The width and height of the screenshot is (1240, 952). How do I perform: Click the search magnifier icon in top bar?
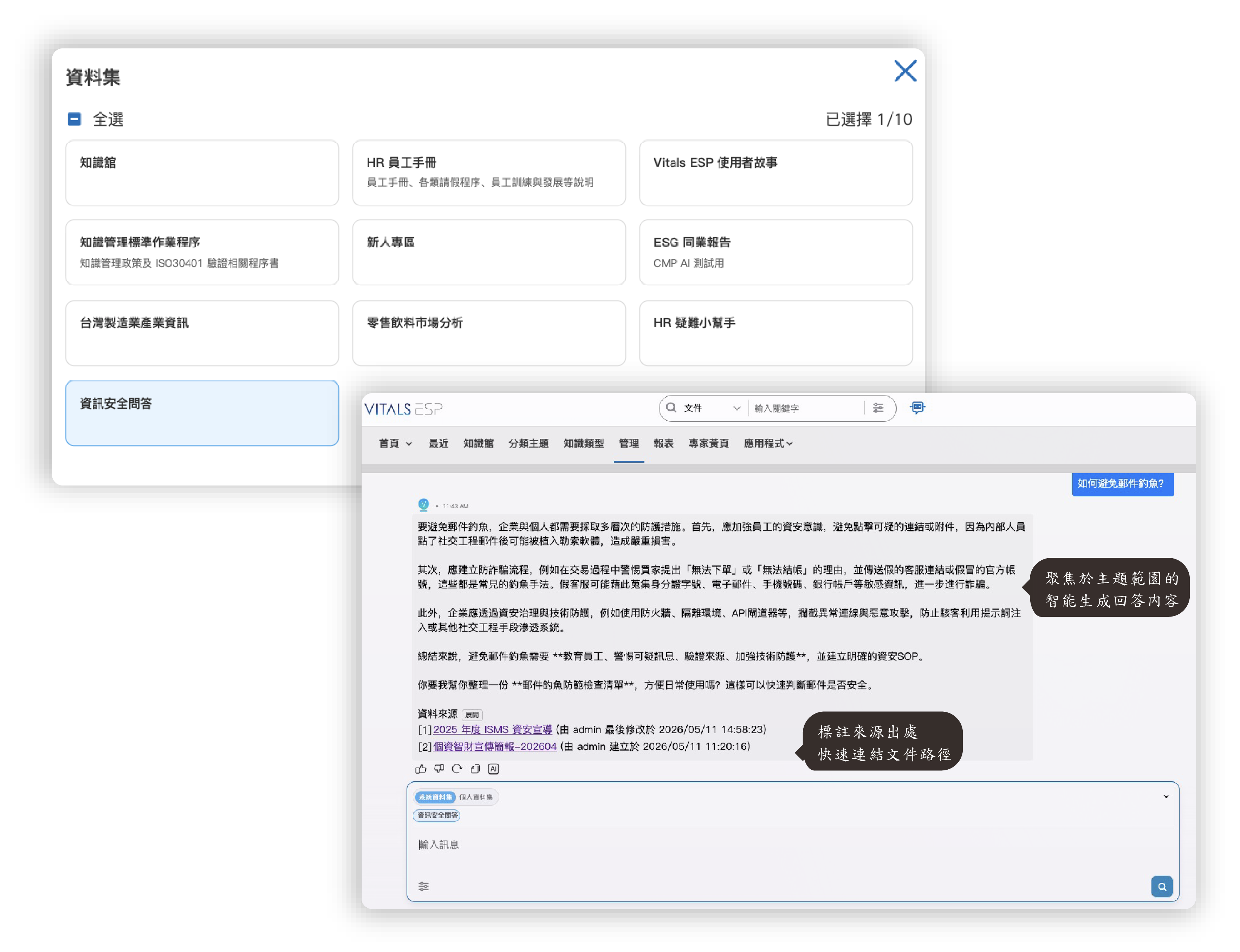pyautogui.click(x=671, y=407)
